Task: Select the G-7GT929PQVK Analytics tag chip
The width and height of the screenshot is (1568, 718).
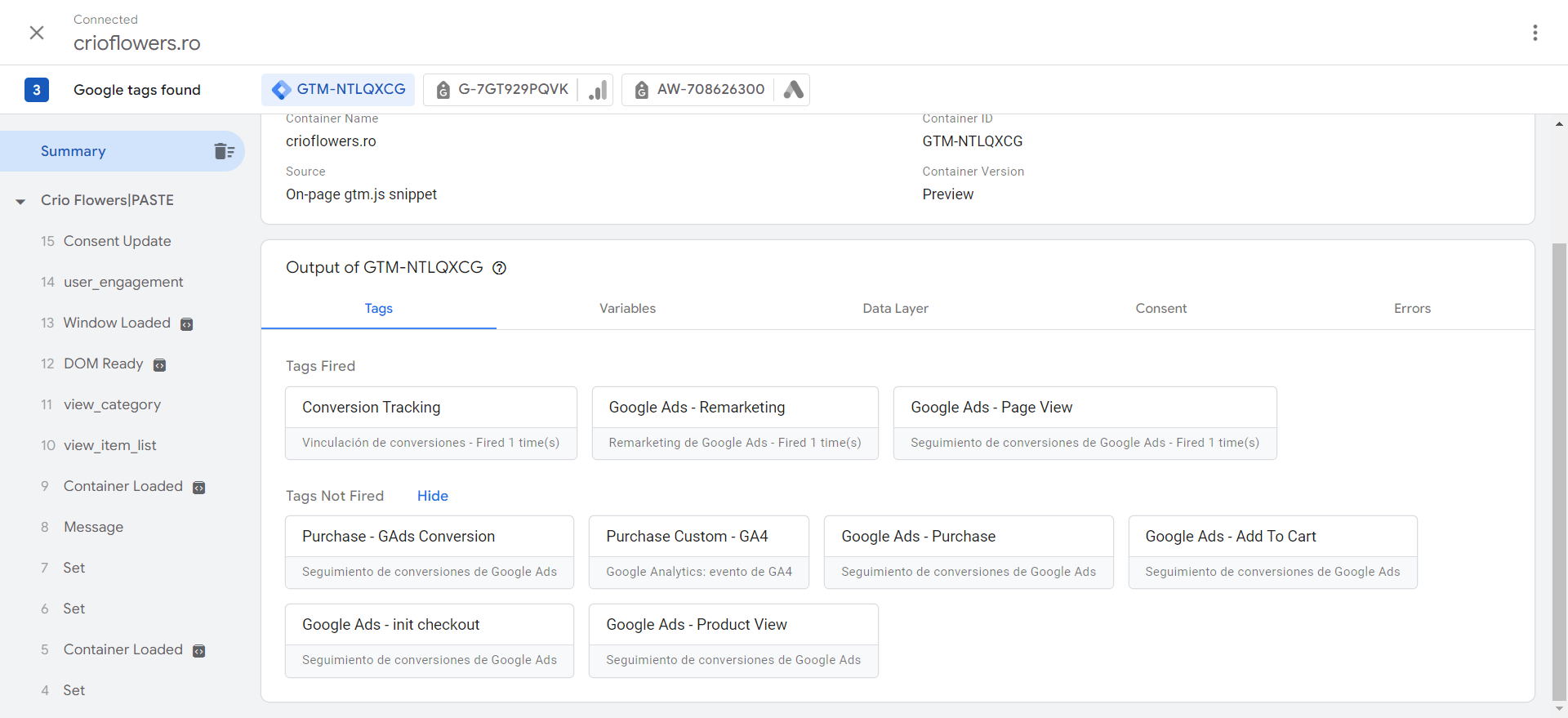Action: [513, 90]
